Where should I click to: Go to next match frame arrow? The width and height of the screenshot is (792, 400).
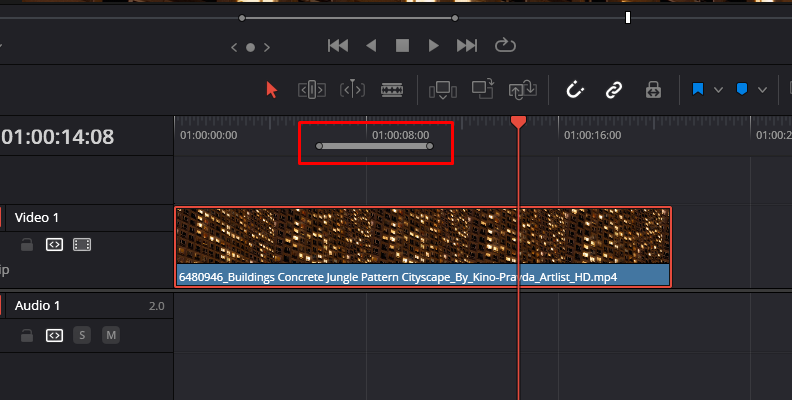(x=267, y=47)
